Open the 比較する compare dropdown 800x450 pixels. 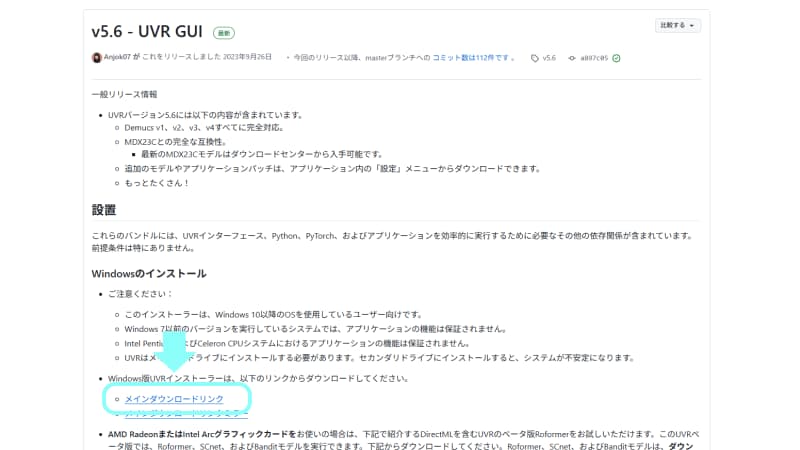tap(678, 26)
